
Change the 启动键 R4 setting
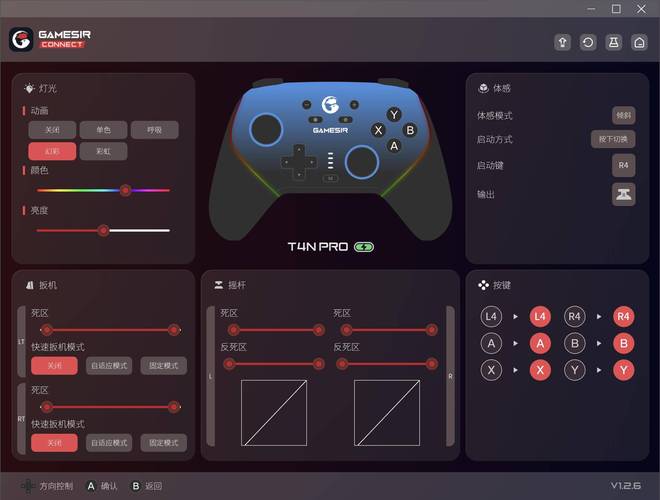coord(623,165)
